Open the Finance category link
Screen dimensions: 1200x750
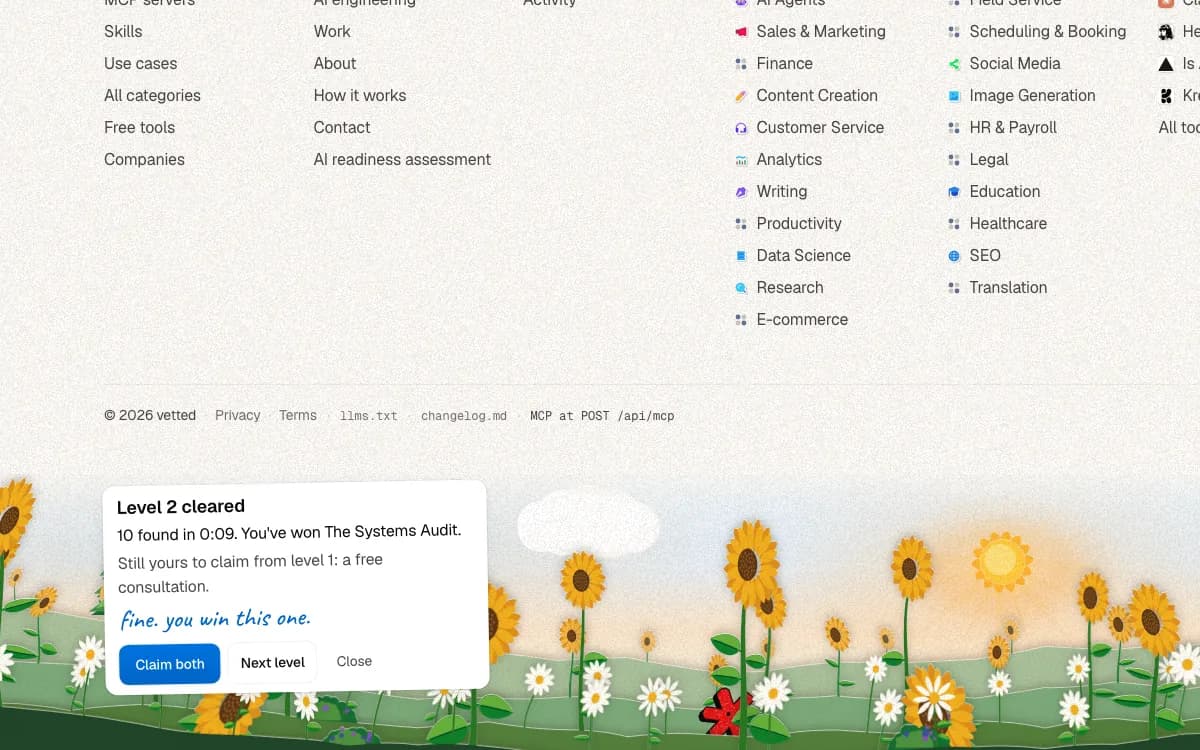[785, 64]
